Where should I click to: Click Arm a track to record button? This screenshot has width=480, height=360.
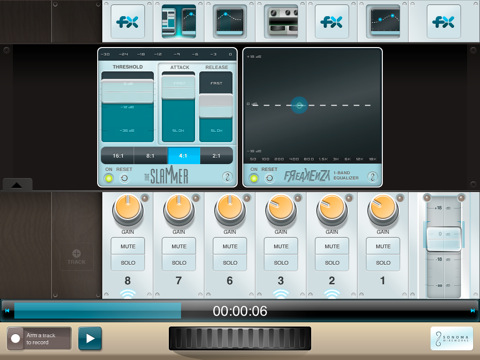point(39,338)
